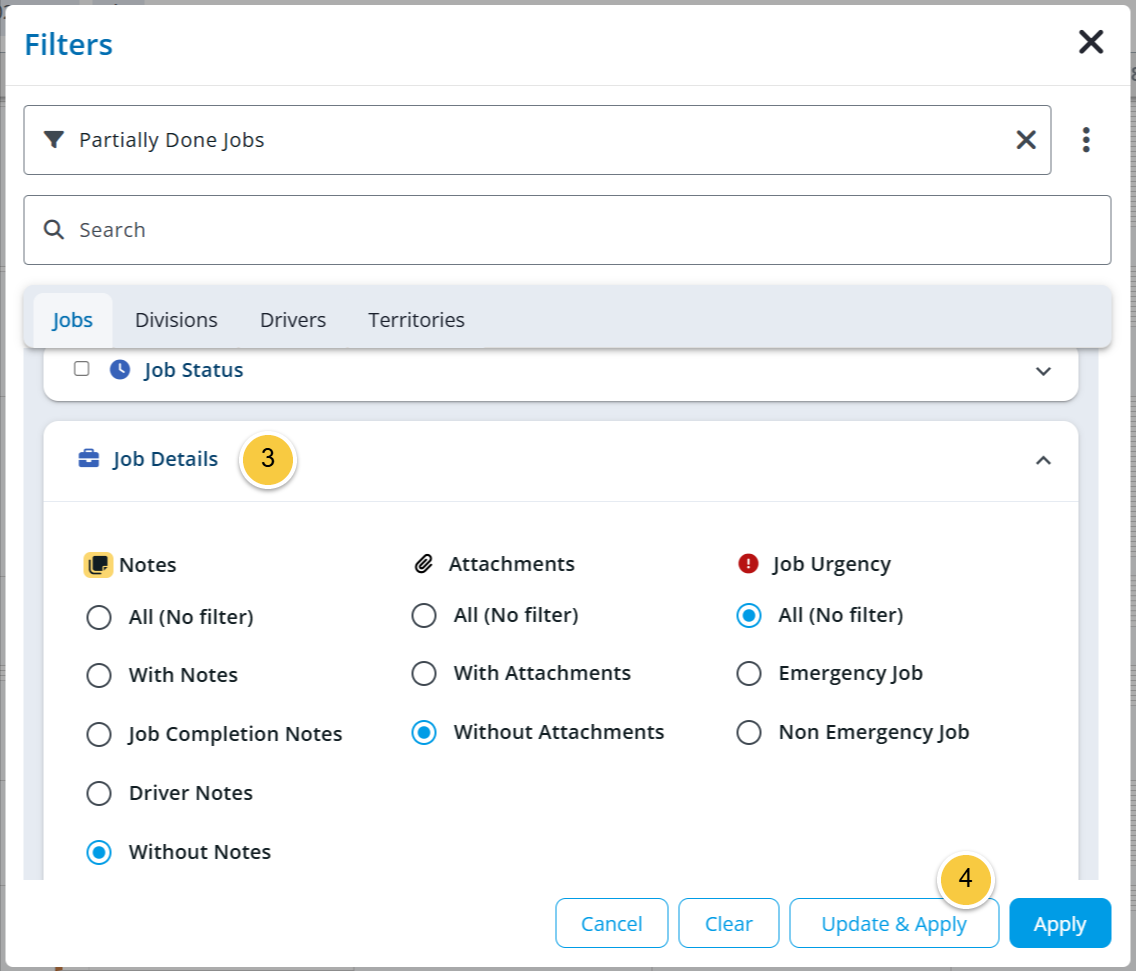Select Without Attachments radio button

[424, 733]
